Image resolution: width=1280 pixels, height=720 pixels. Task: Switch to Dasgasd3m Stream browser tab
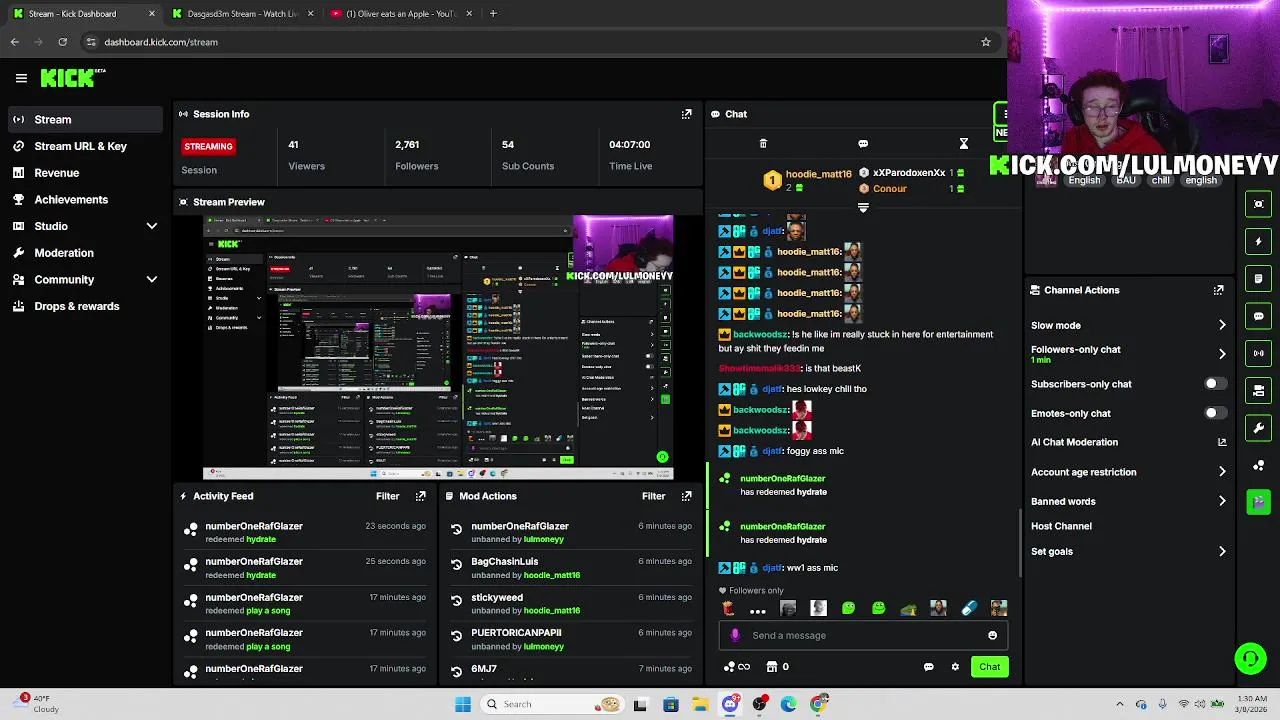242,14
